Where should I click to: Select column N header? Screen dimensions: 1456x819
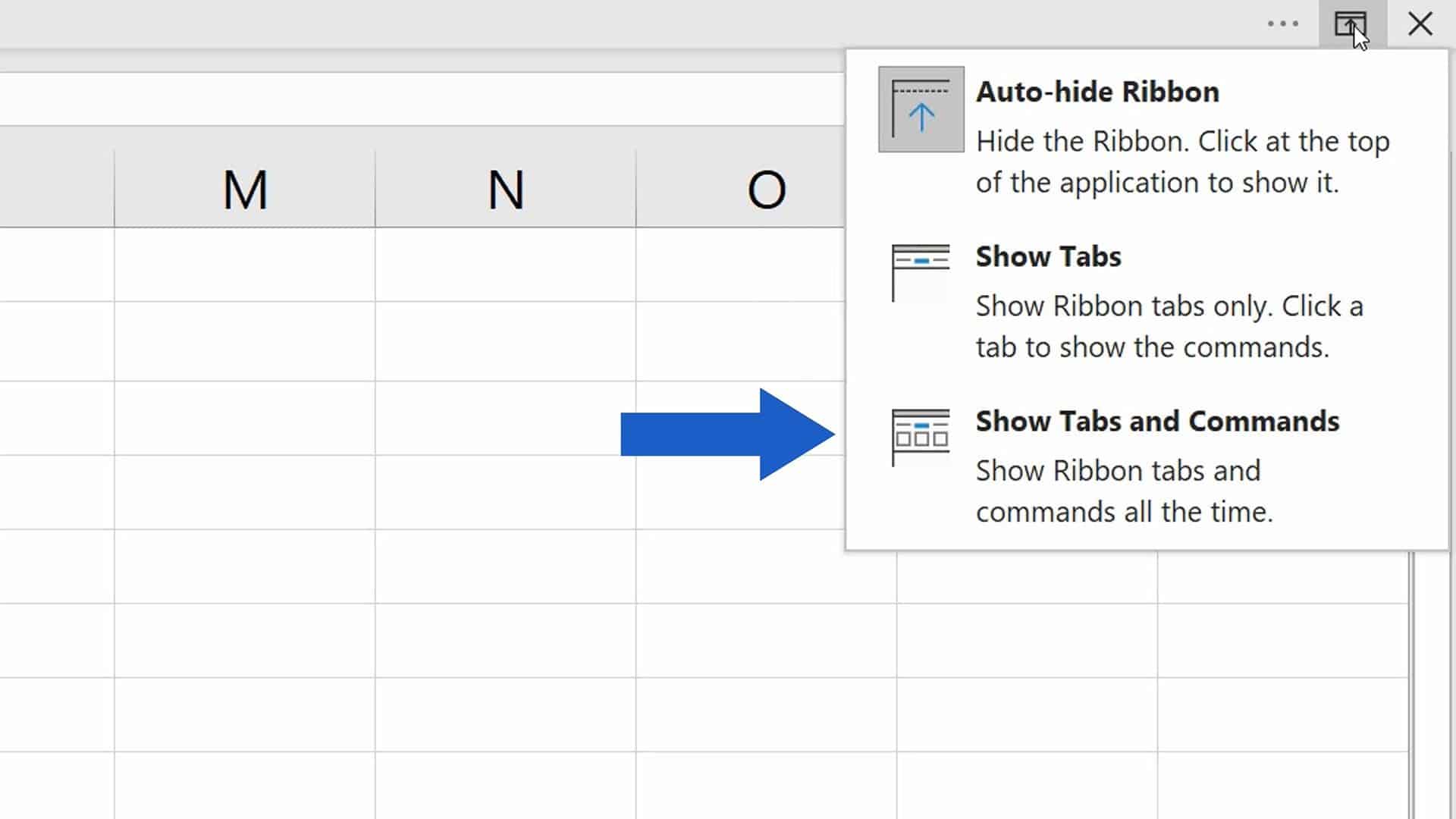click(x=505, y=188)
